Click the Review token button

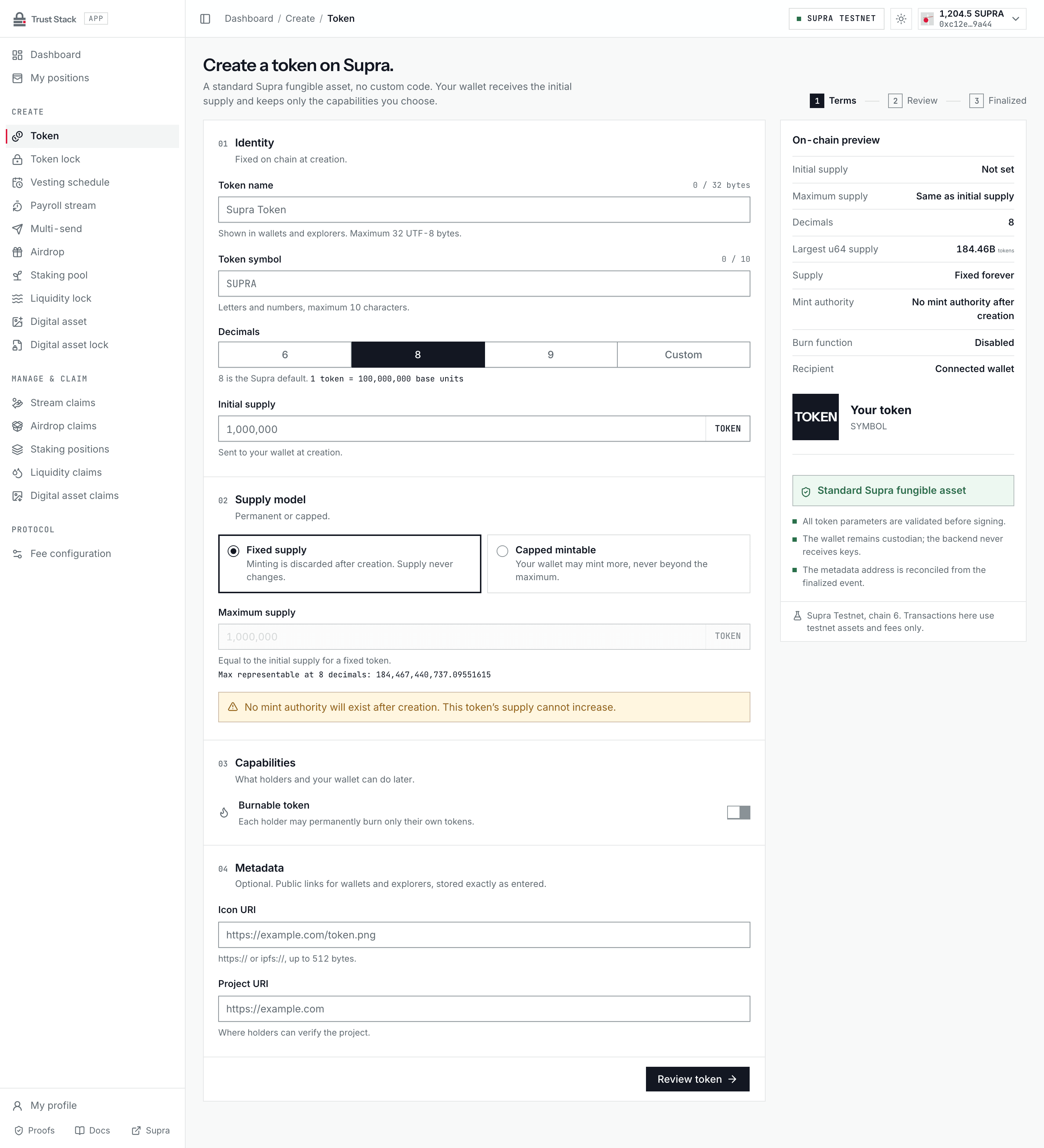(x=697, y=1079)
